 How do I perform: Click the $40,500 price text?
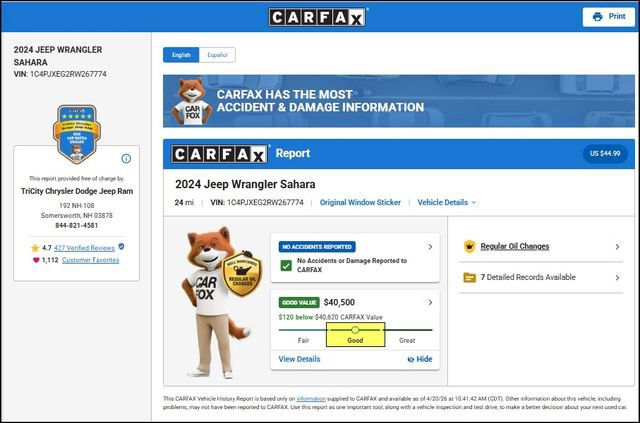pos(339,303)
